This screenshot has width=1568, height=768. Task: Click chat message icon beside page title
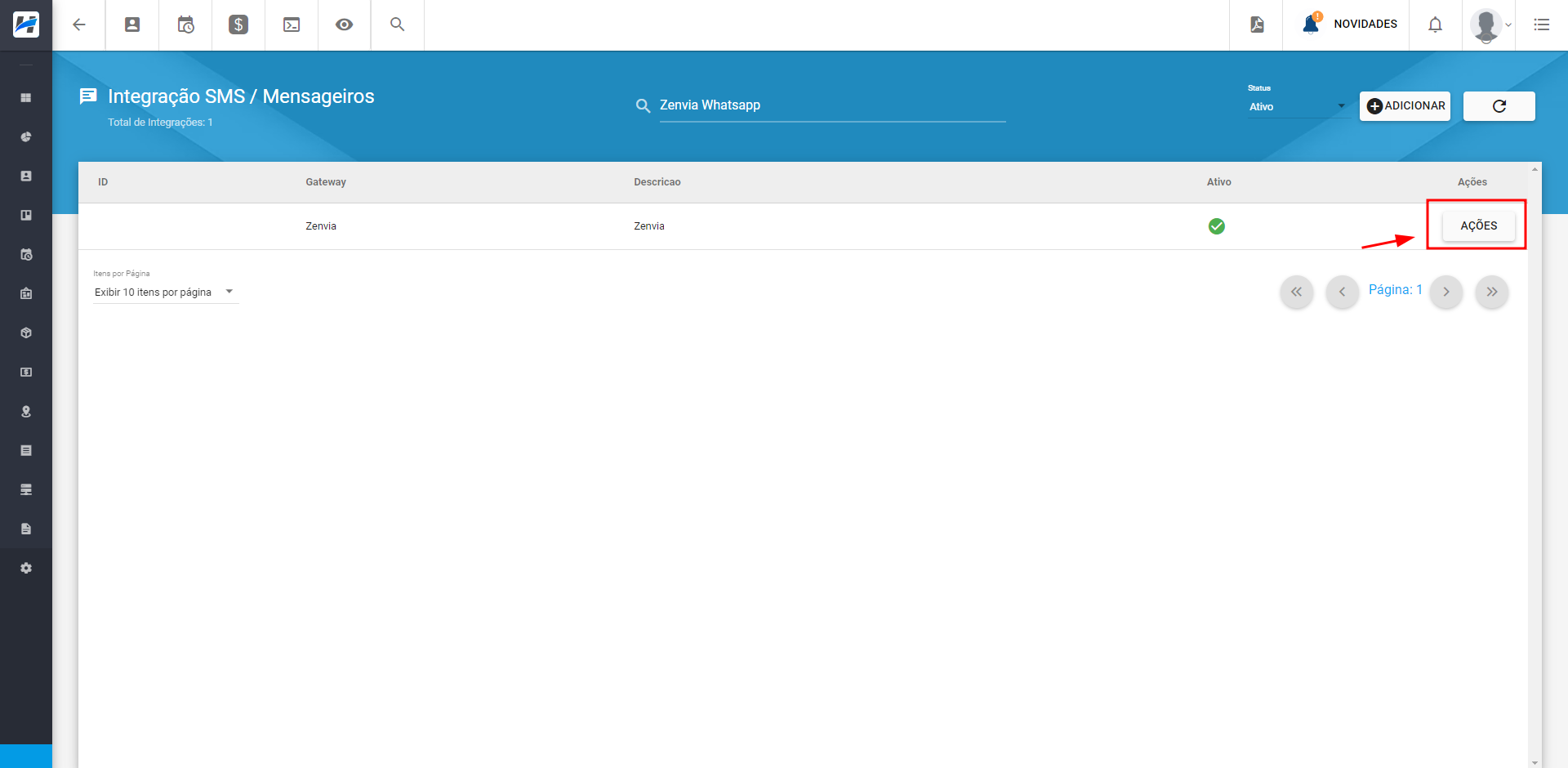click(x=88, y=96)
